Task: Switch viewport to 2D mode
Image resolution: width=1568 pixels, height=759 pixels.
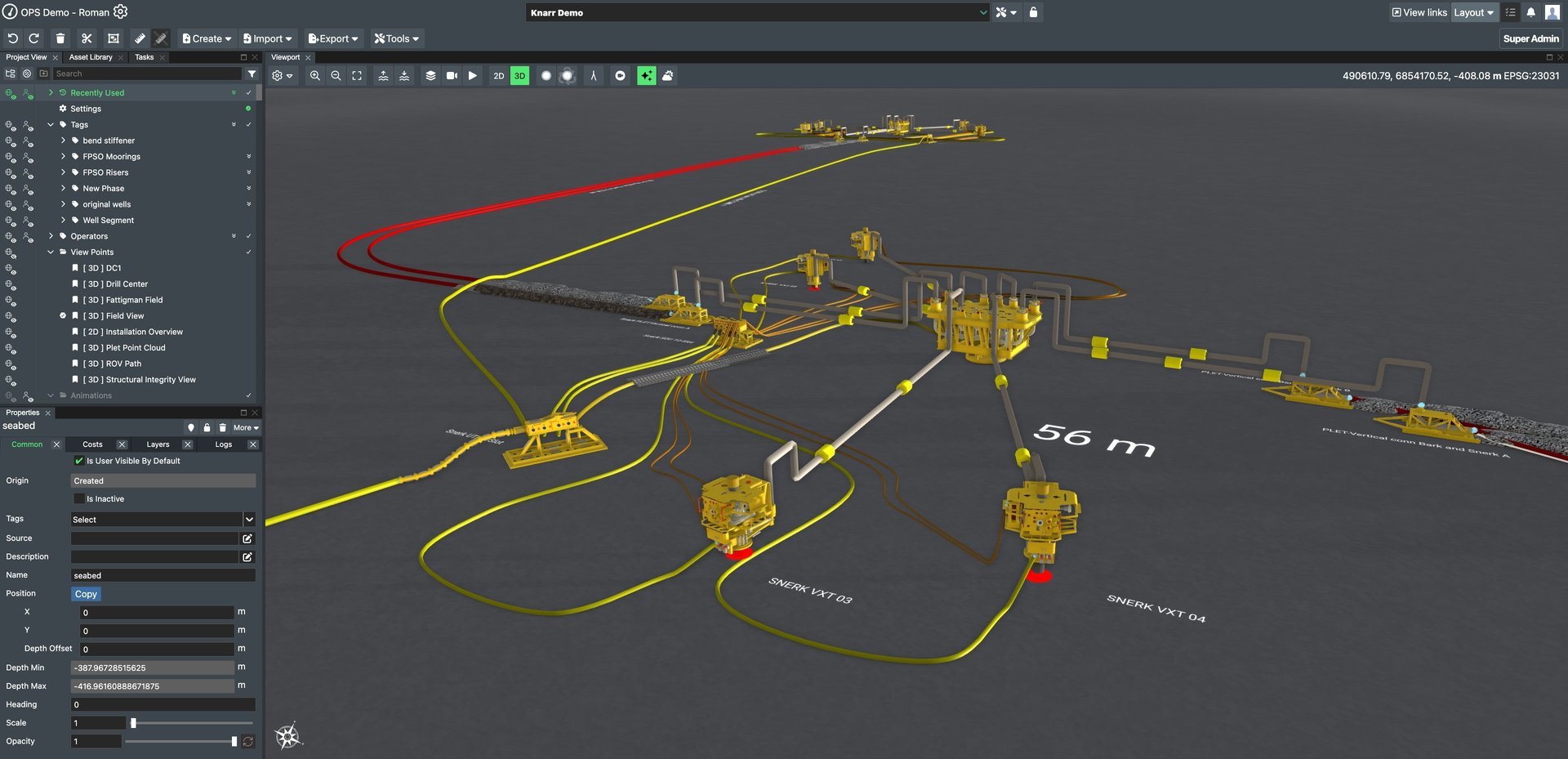Action: pyautogui.click(x=498, y=76)
